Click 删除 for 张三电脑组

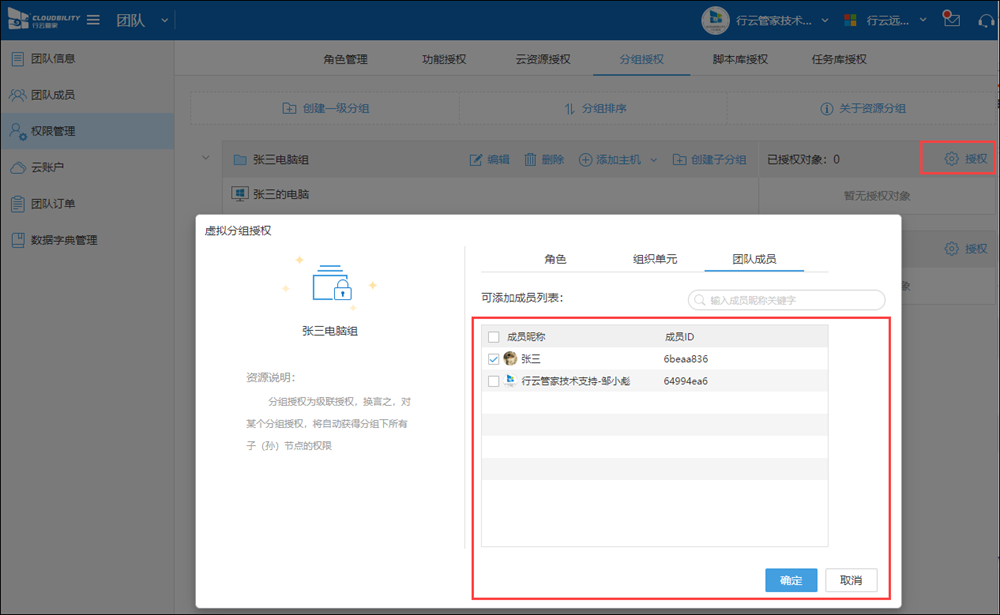click(545, 159)
